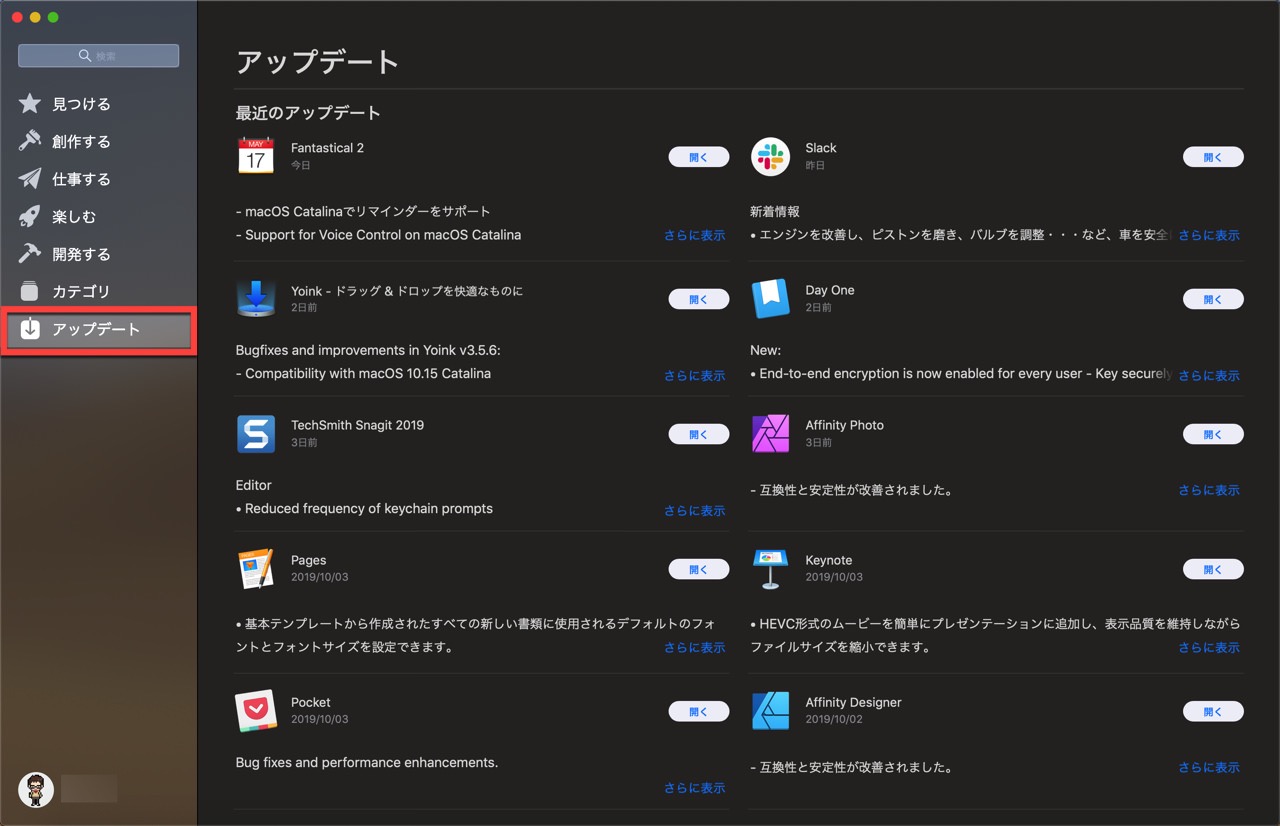Click the Pages app icon
This screenshot has height=826, width=1280.
pyautogui.click(x=256, y=569)
